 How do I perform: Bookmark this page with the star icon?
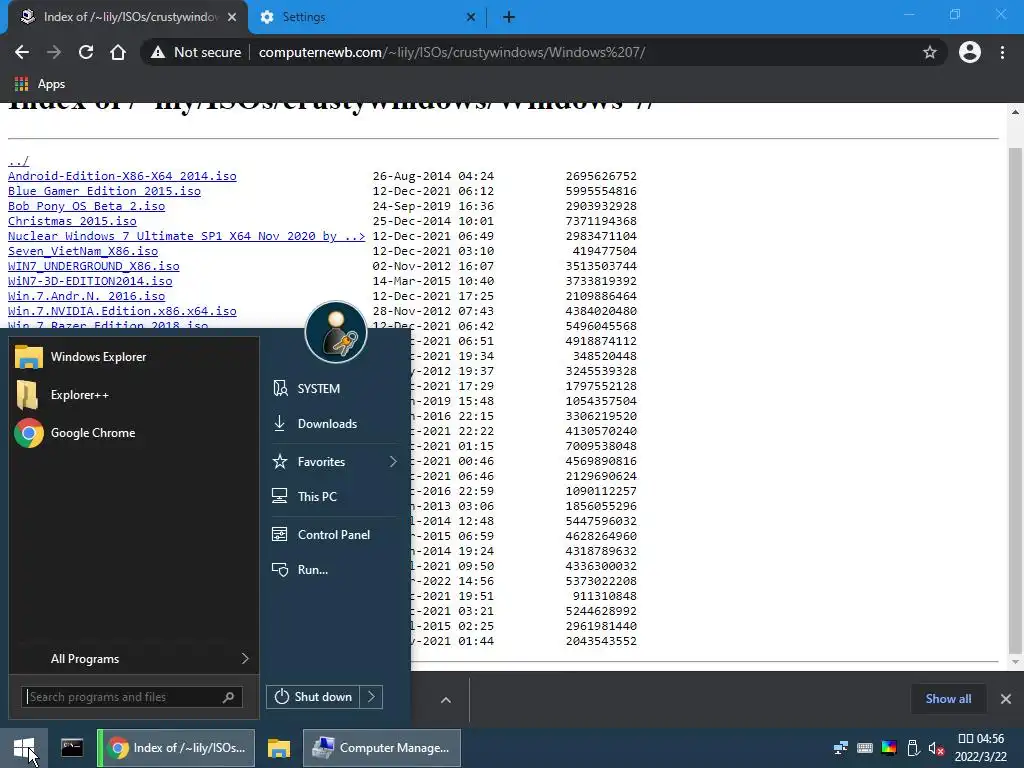click(x=930, y=52)
